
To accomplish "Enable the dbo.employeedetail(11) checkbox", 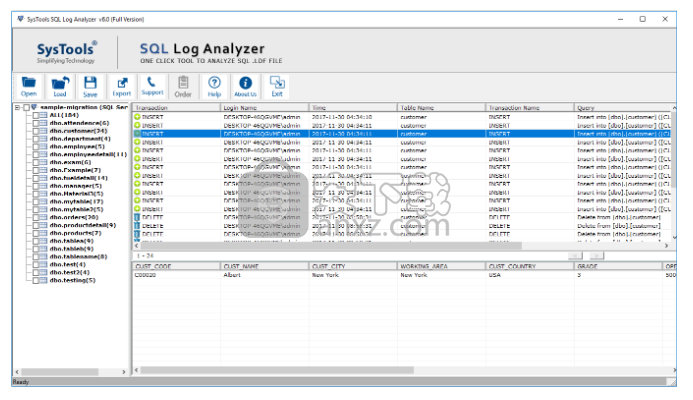I will tap(36, 155).
